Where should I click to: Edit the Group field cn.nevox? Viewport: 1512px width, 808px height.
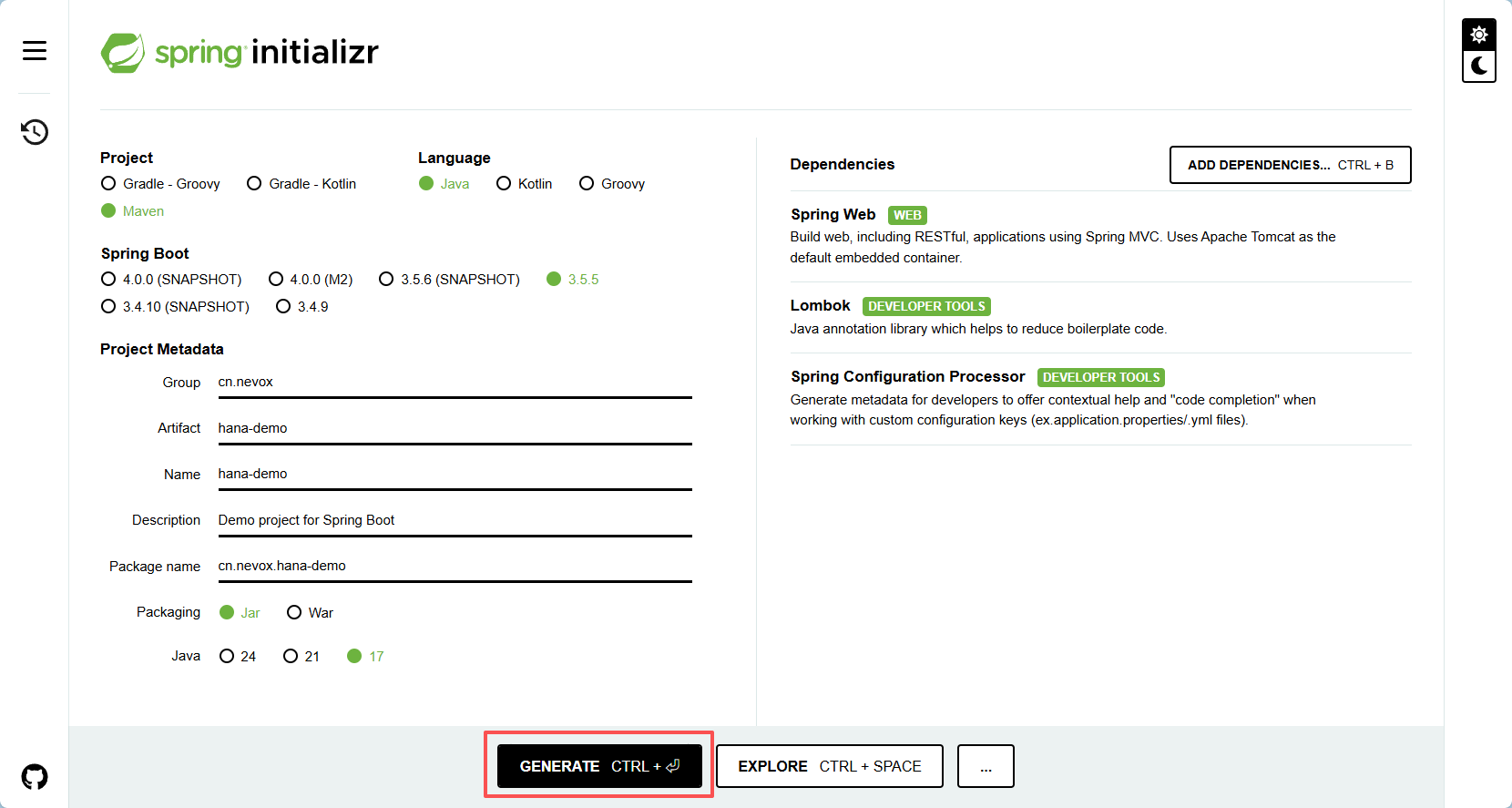point(455,383)
